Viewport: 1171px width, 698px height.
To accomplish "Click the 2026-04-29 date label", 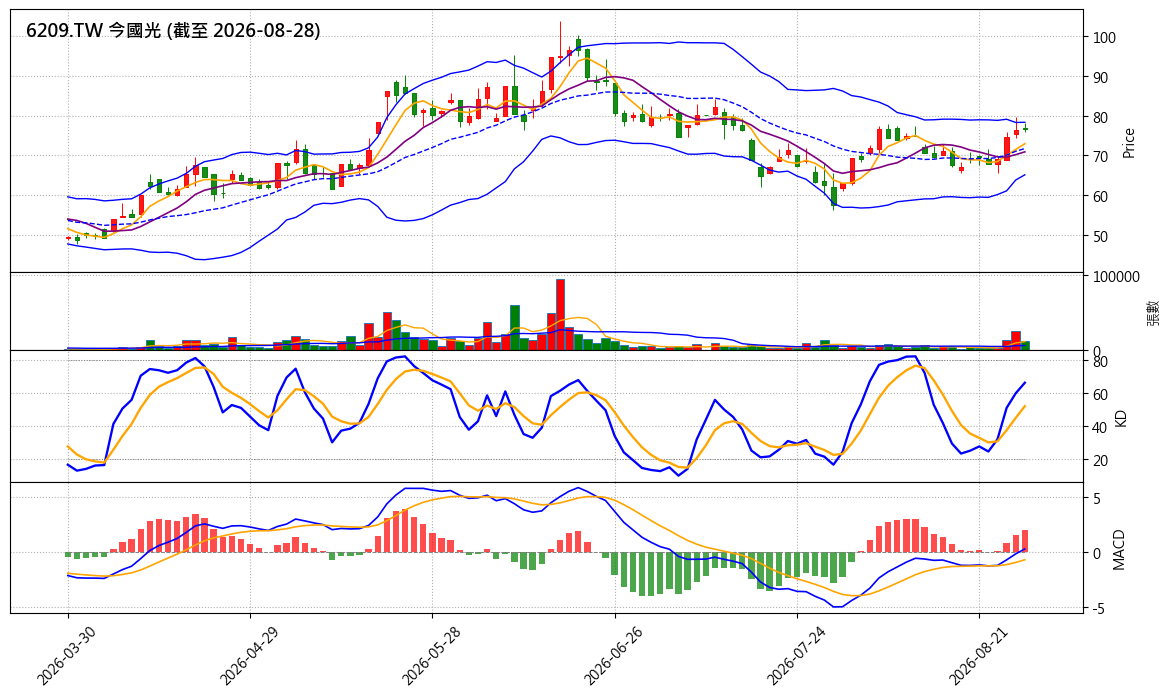I will click(249, 655).
